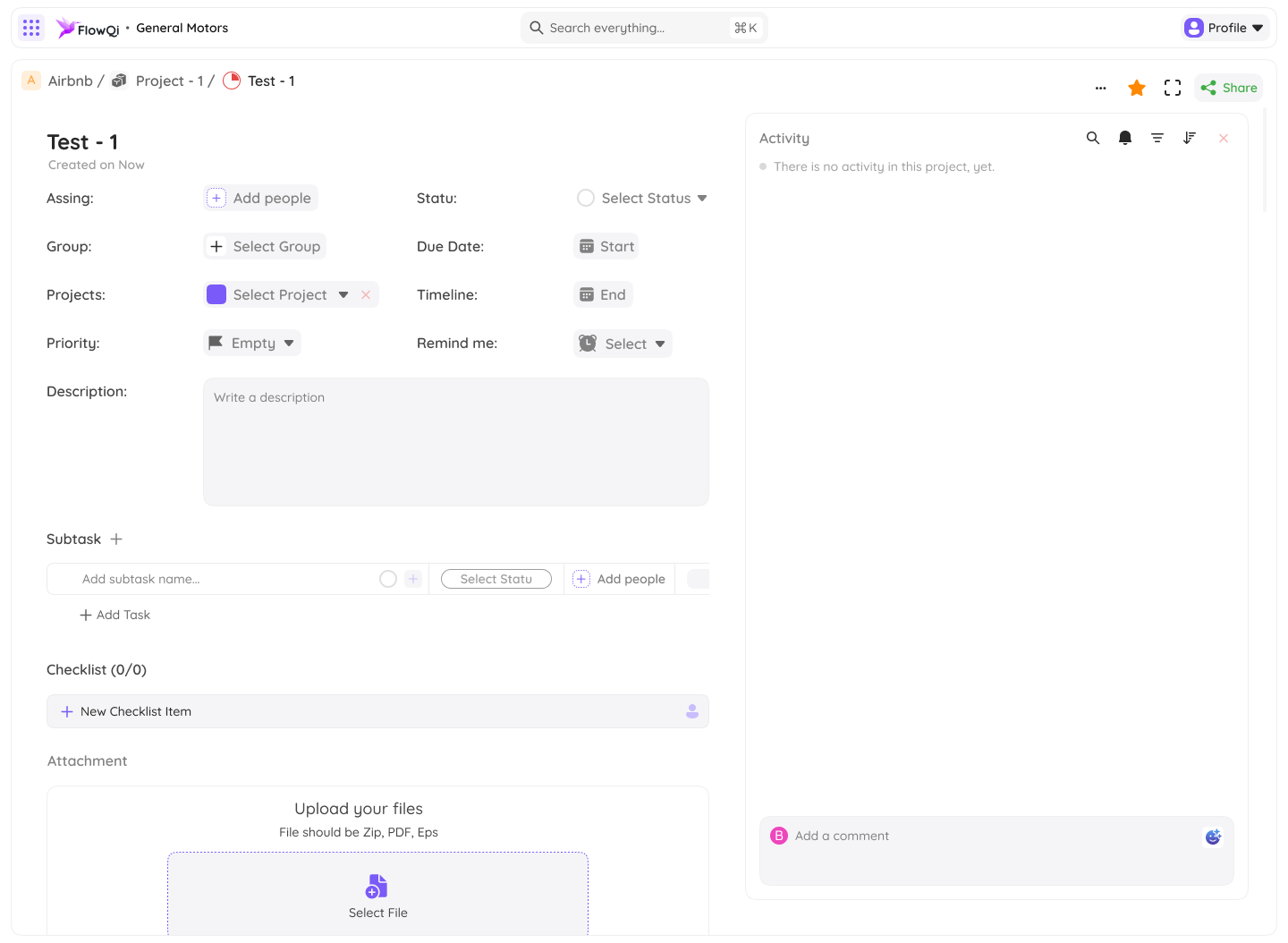Search within the Activity panel

coord(1093,138)
